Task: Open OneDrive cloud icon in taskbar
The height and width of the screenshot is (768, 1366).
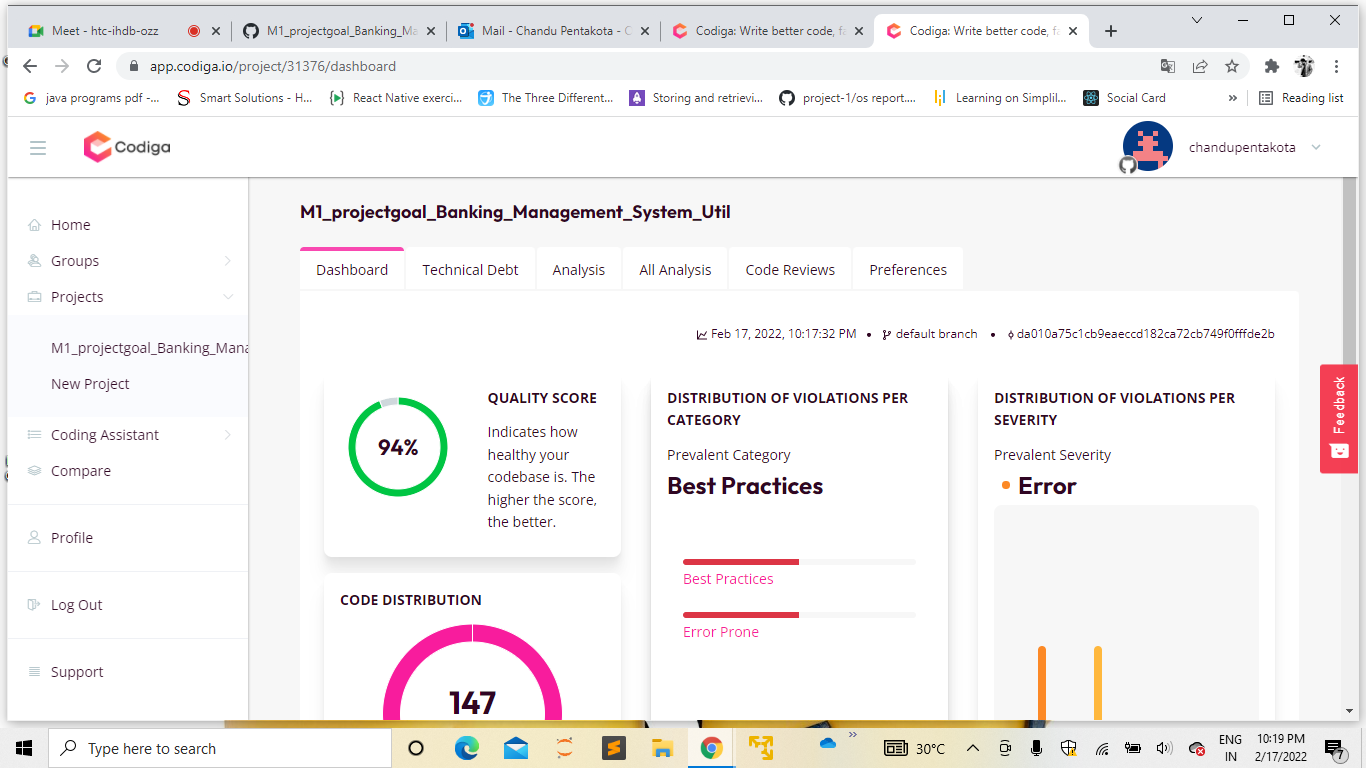Action: 827,743
